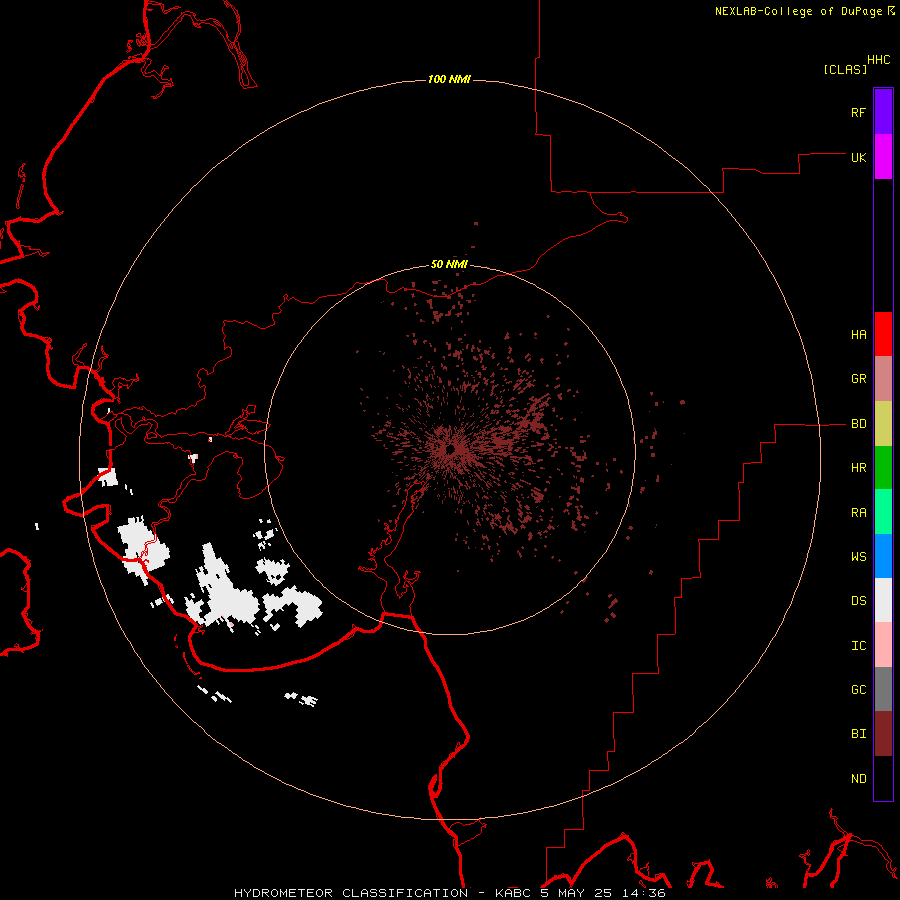
Task: Click the radar site center point
Action: 451,449
